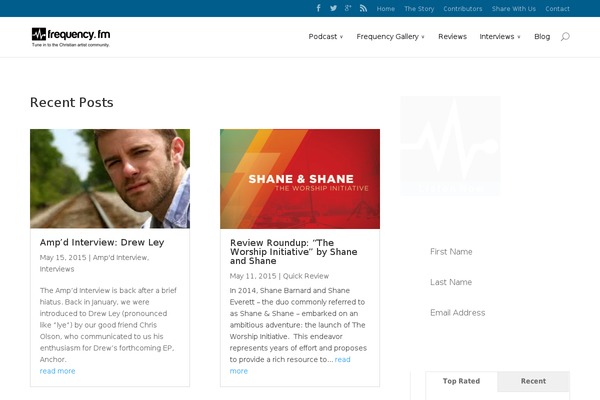Click the faded waveform sidebar image

pyautogui.click(x=450, y=146)
